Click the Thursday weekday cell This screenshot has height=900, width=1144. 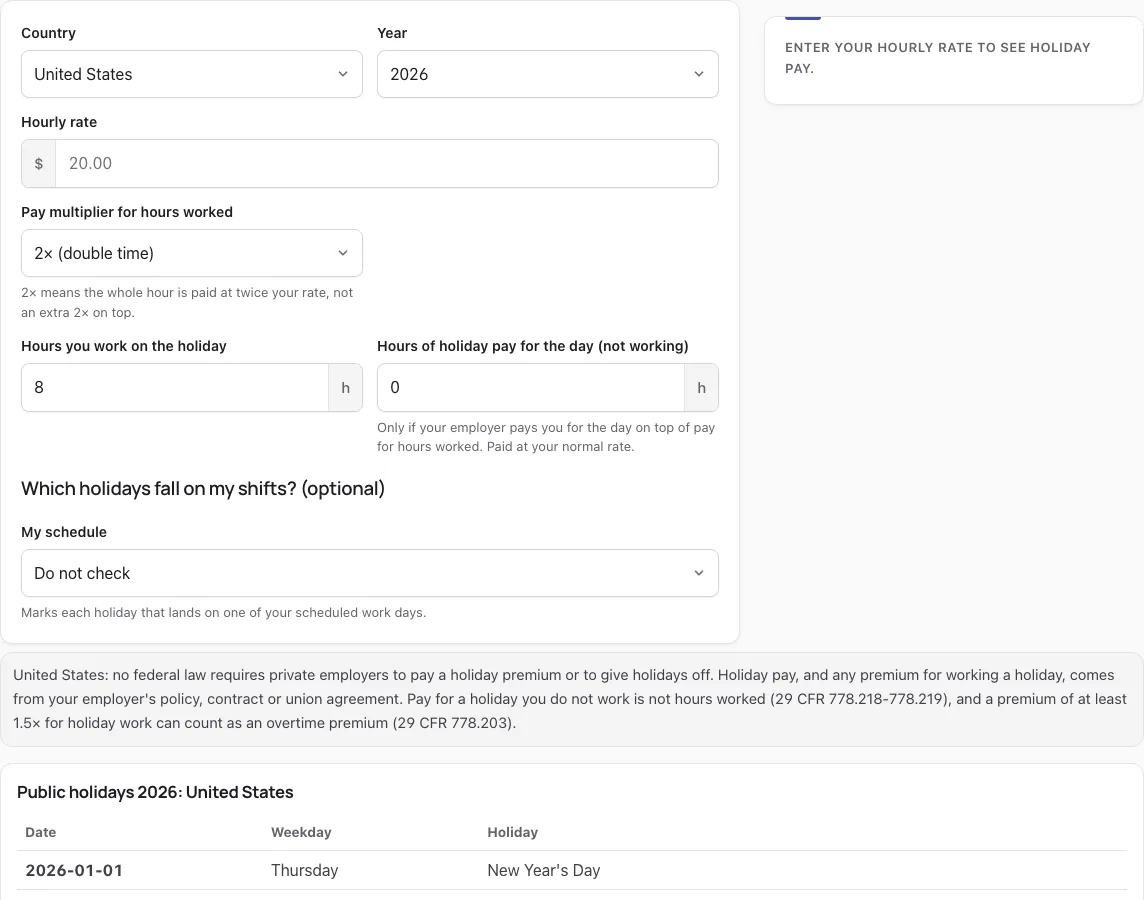click(x=304, y=870)
